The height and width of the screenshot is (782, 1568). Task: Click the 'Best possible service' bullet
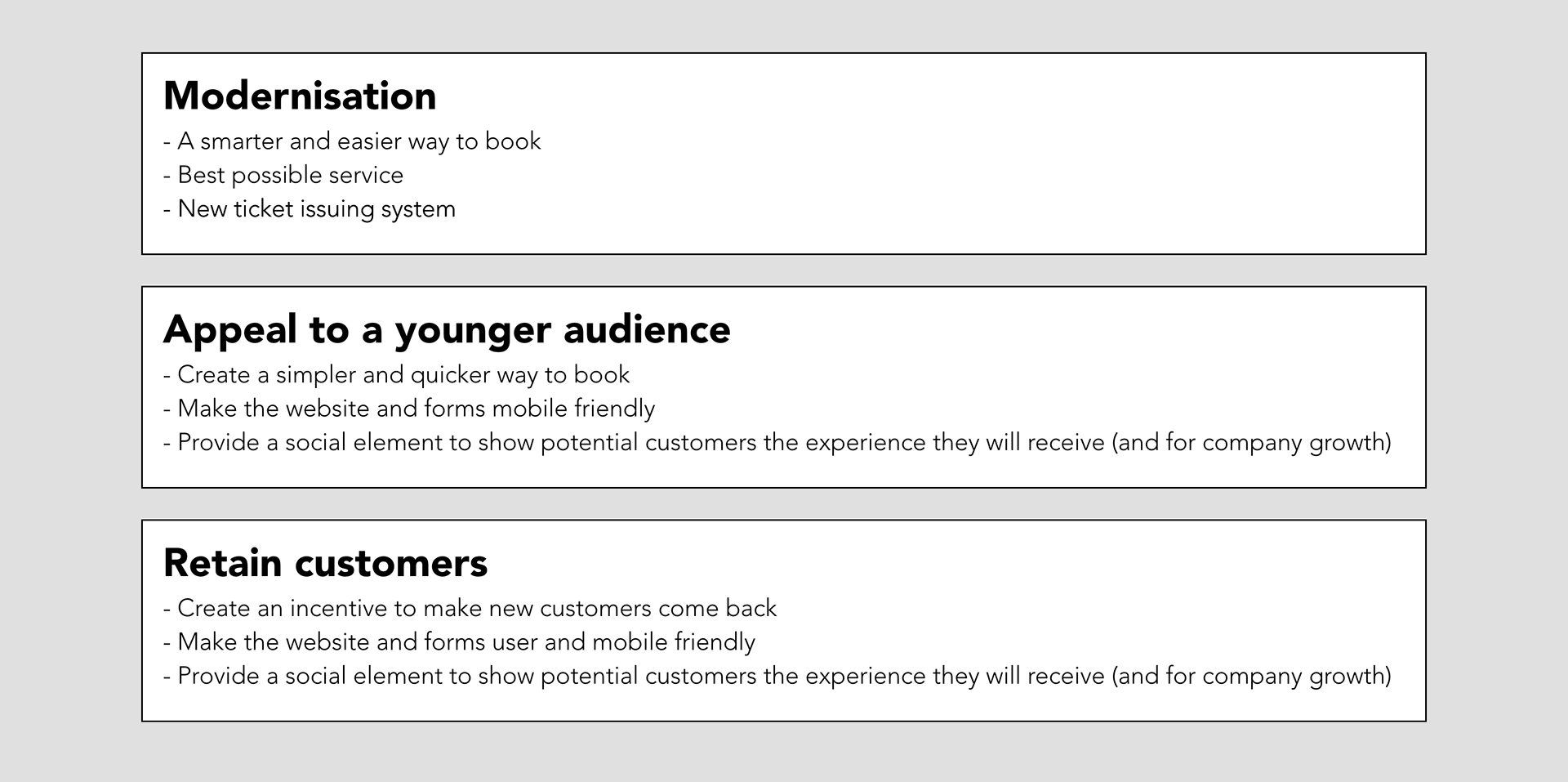(x=283, y=175)
